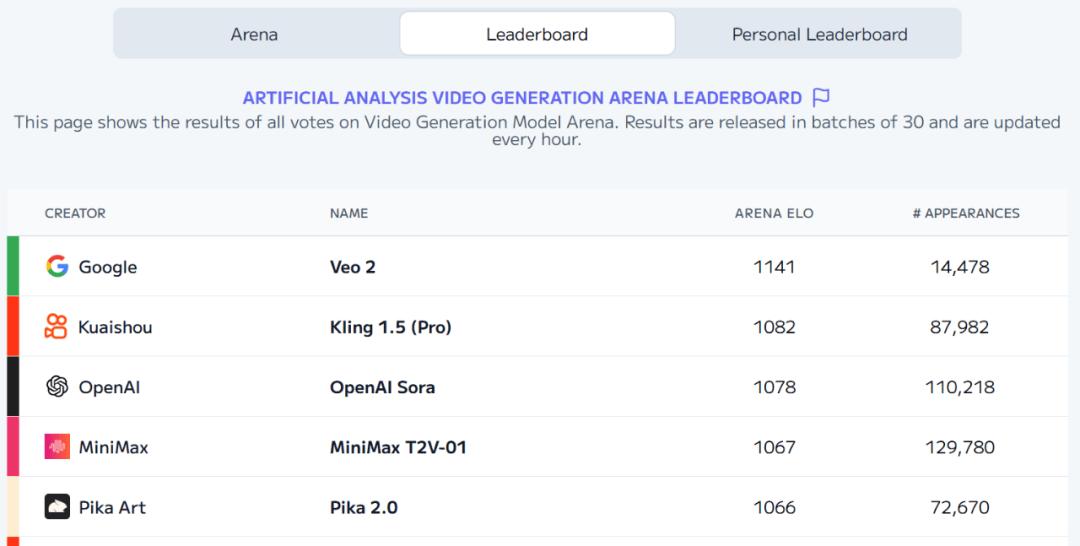Click the Artificial Analysis leaderboard heading

point(522,98)
